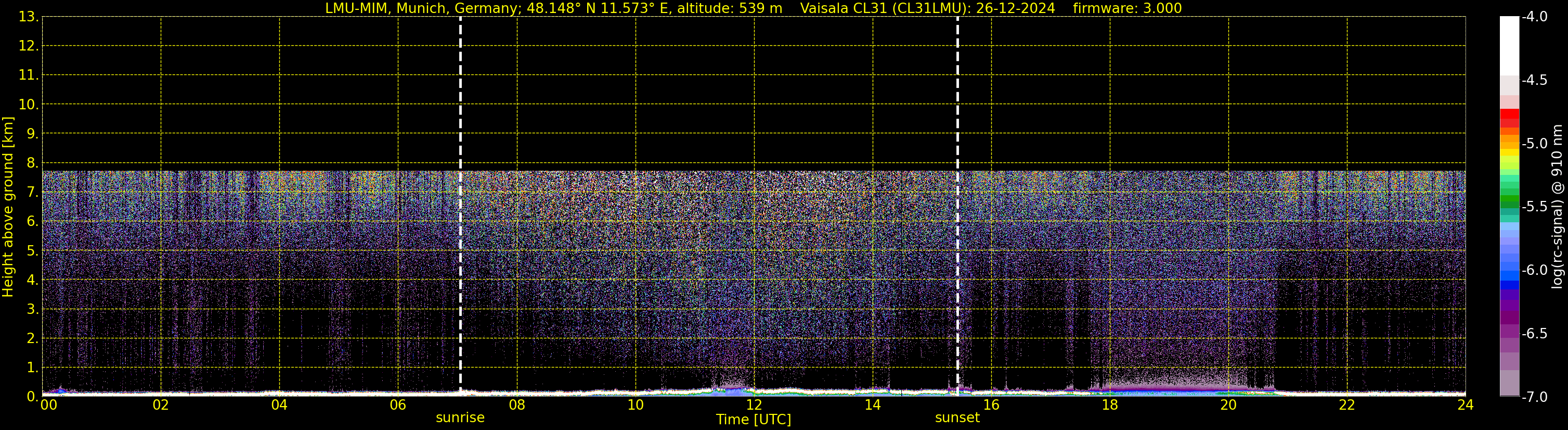Select the 'Time [UTC]' axis title
Screen dimensions: 1568x430
754,420
